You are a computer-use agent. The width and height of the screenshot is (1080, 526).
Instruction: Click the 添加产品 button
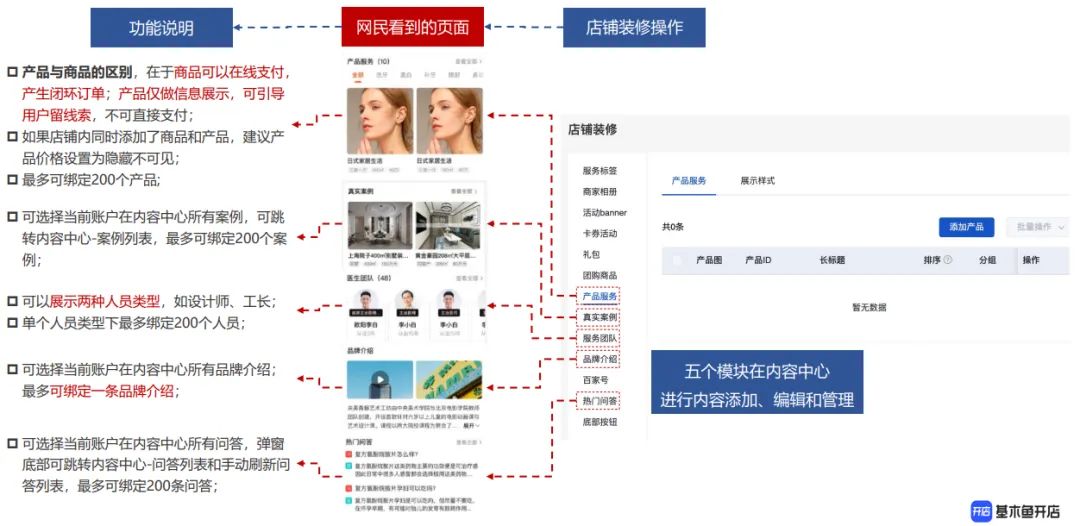click(x=966, y=227)
